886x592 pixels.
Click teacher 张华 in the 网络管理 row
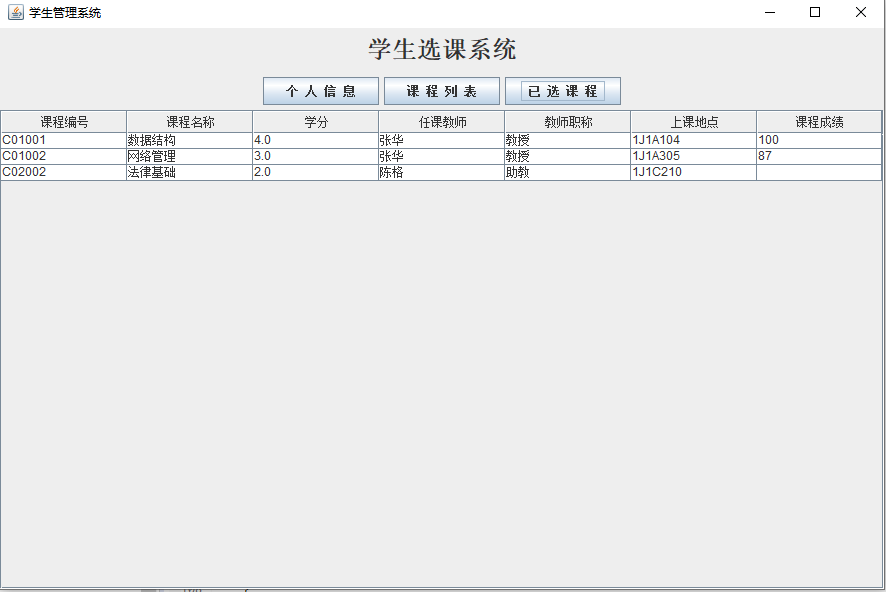point(442,156)
